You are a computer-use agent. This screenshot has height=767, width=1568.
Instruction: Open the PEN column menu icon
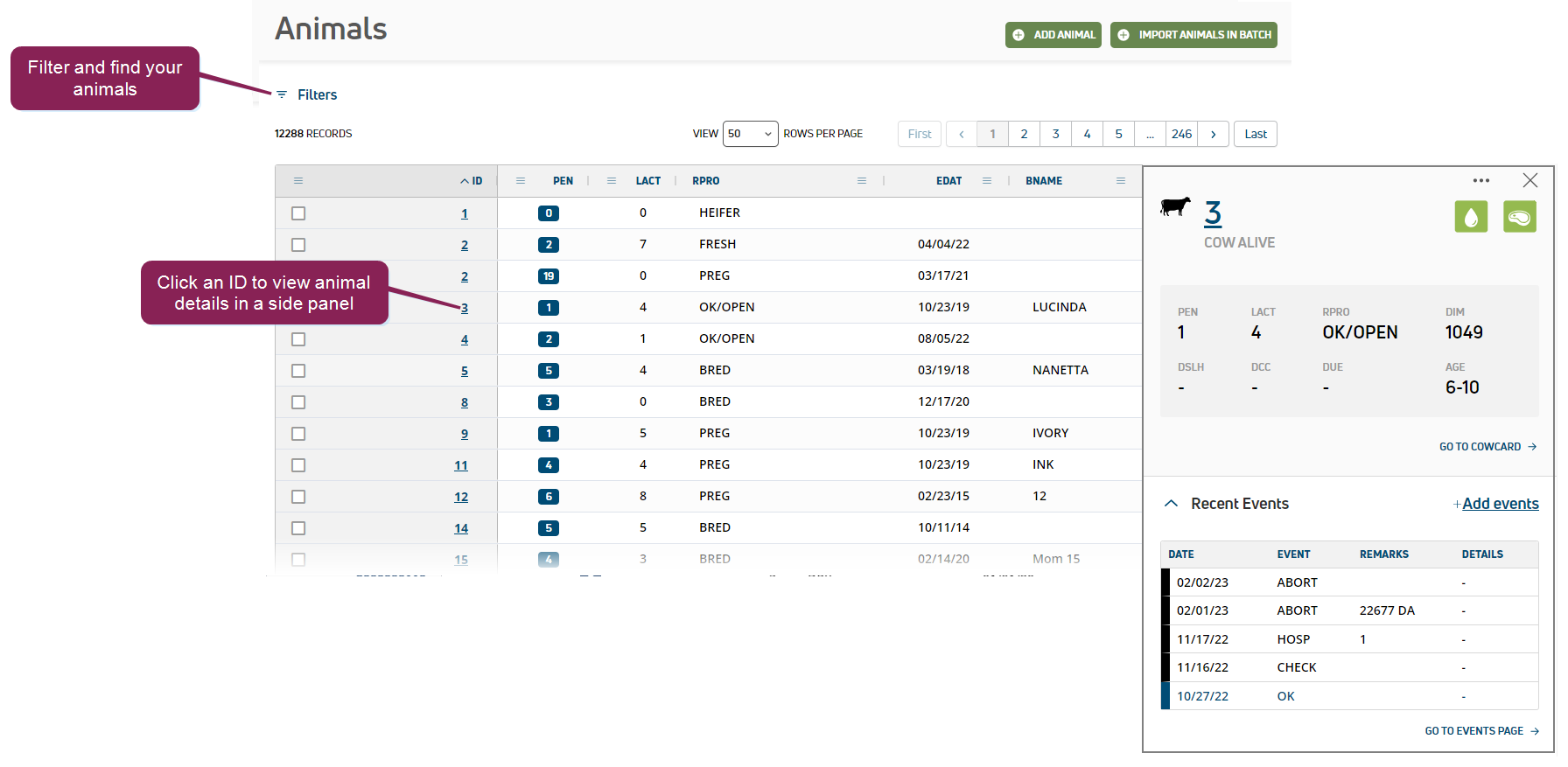[x=521, y=181]
